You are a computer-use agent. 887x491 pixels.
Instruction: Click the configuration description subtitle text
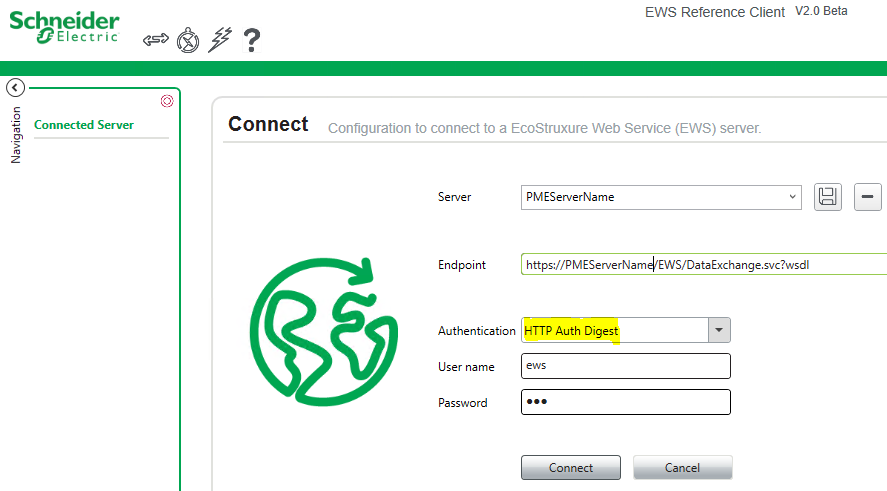(545, 128)
